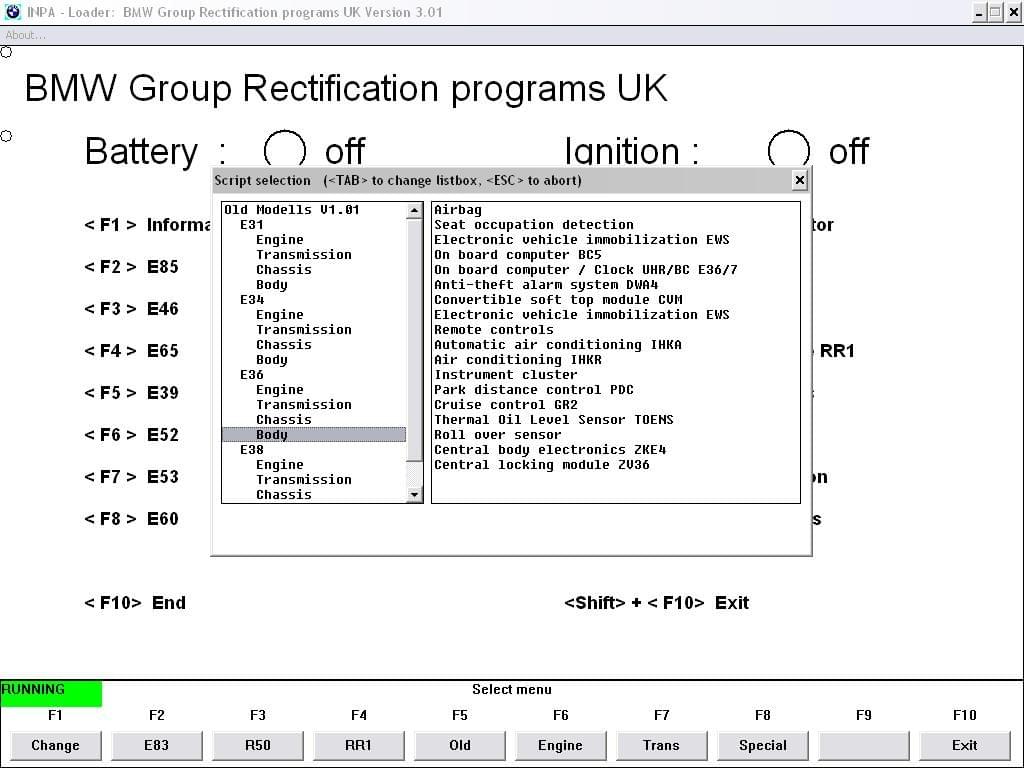This screenshot has width=1024, height=768.
Task: Choose Convertible soft top module CVM
Action: pyautogui.click(x=558, y=300)
